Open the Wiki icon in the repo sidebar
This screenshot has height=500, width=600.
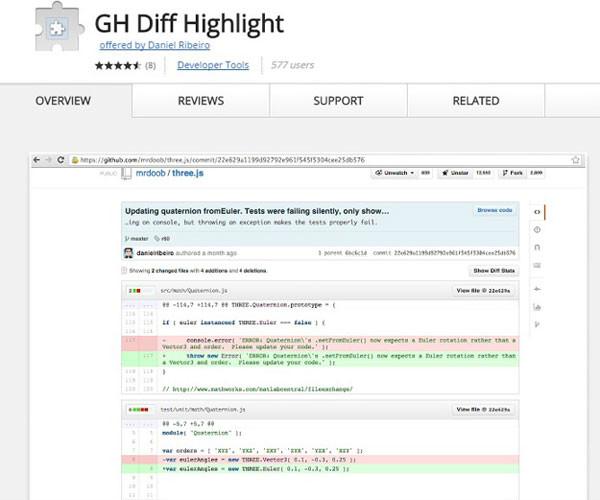point(537,265)
